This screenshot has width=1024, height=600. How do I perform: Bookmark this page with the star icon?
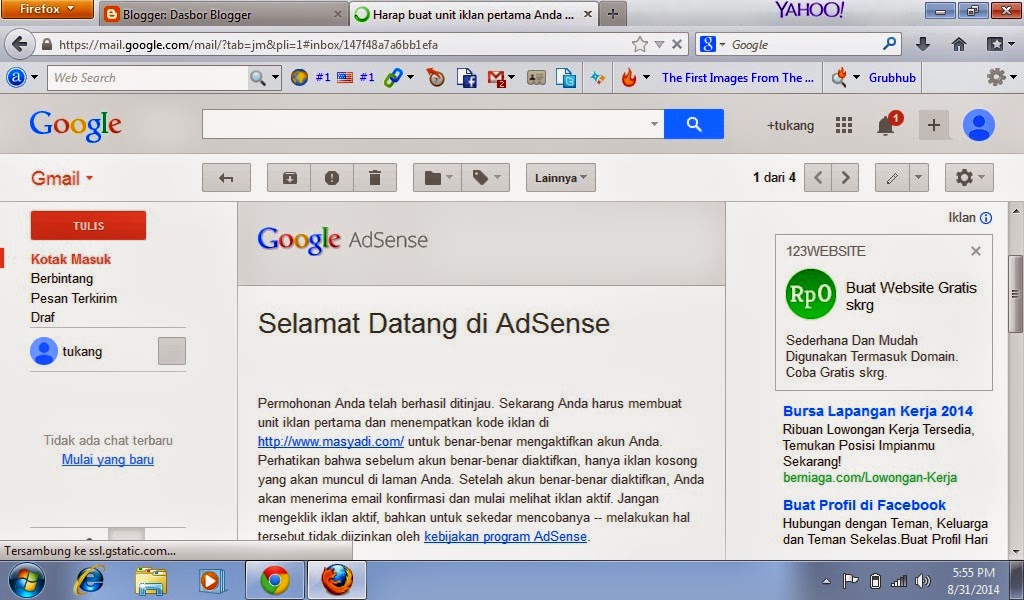click(639, 44)
